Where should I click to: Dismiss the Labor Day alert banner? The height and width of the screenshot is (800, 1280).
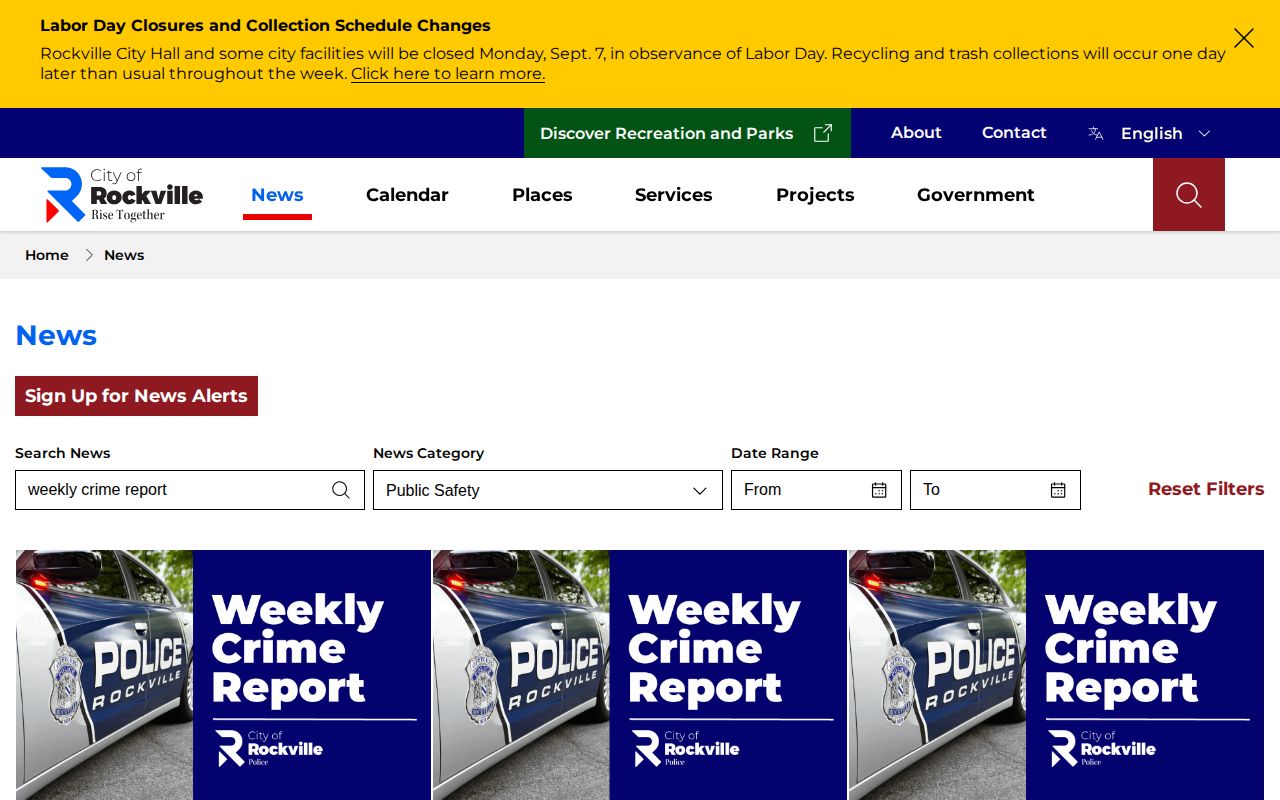1243,38
